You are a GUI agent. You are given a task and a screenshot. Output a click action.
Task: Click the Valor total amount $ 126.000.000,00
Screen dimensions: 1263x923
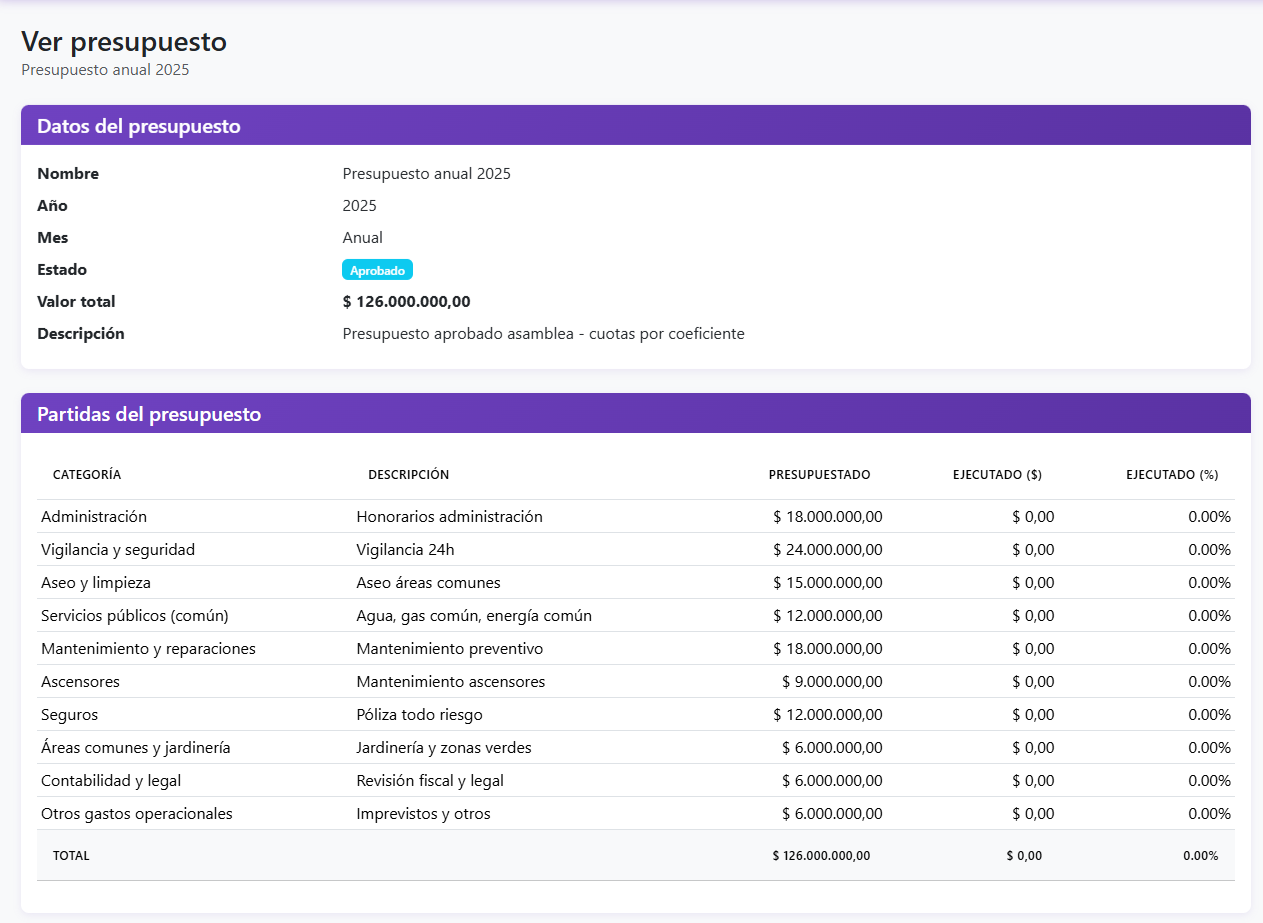[406, 302]
